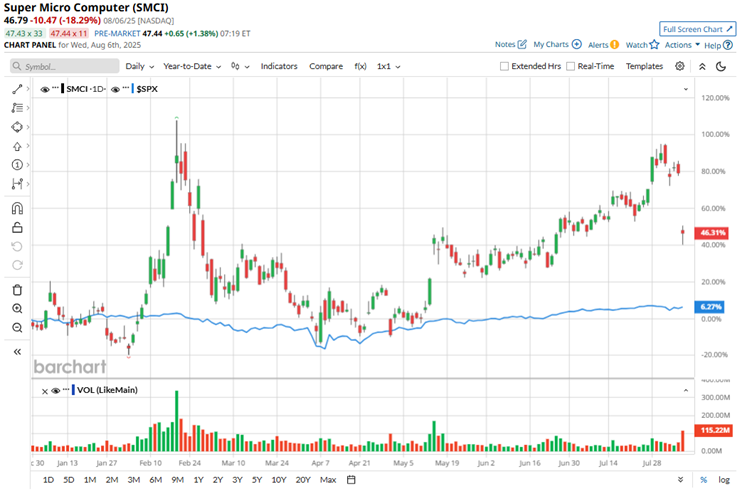
Task: Open the Help question mark icon
Action: tap(728, 45)
